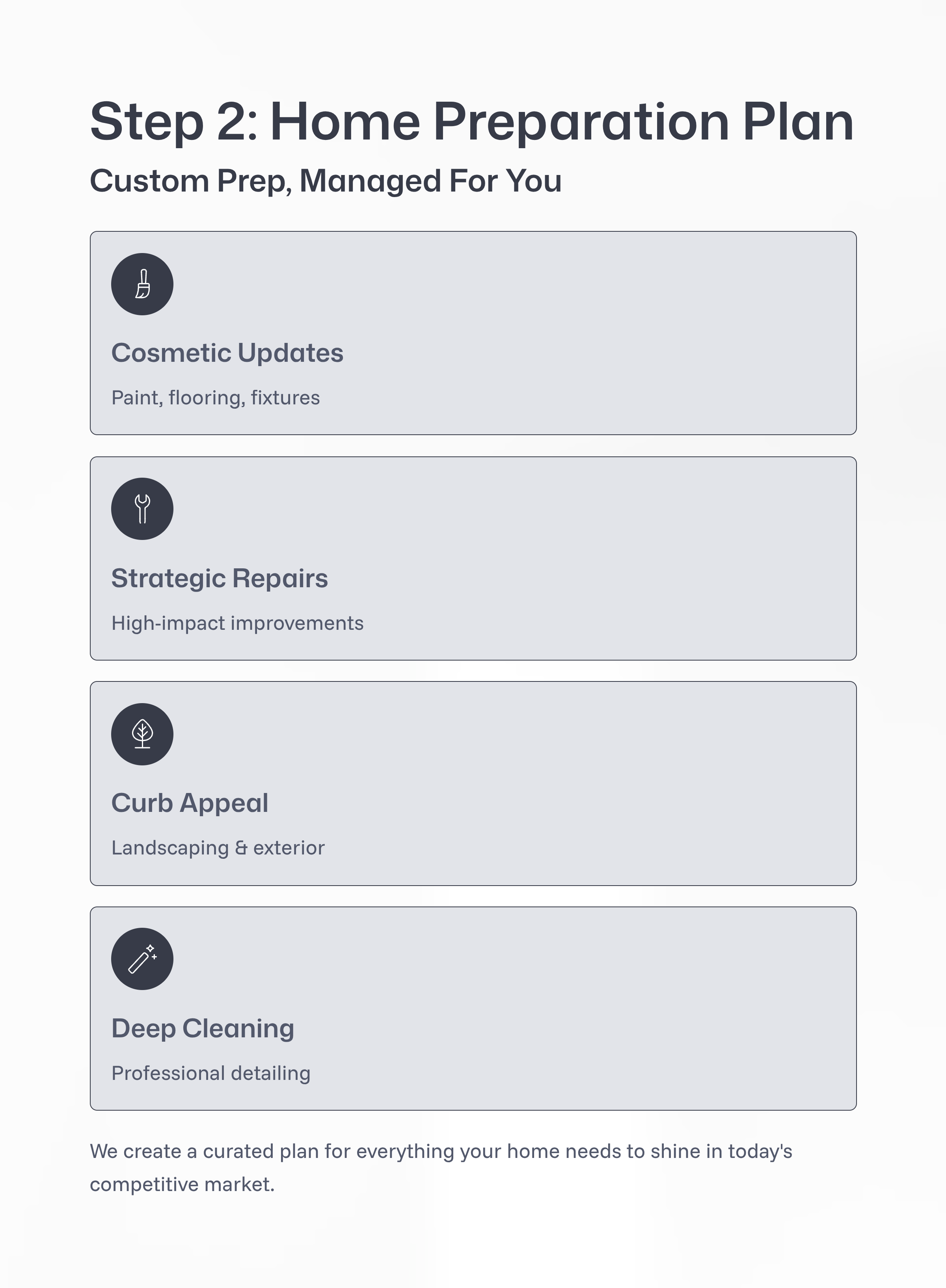946x1288 pixels.
Task: Click the "We create a curated plan" sentence
Action: (x=441, y=1151)
